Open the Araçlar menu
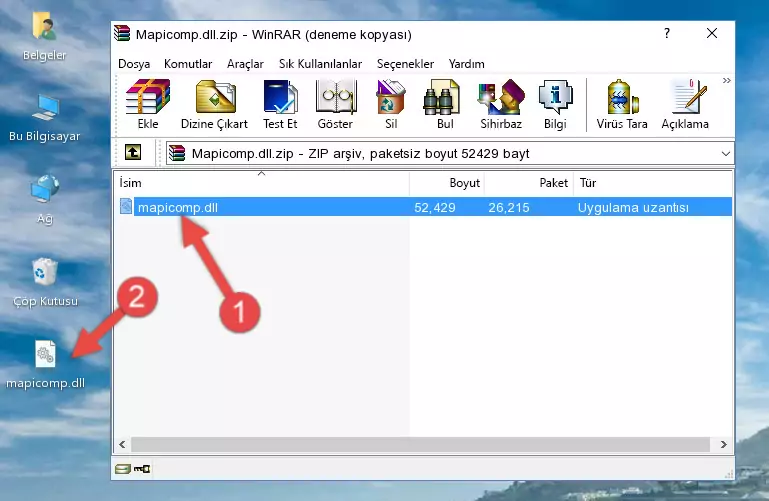 [245, 64]
